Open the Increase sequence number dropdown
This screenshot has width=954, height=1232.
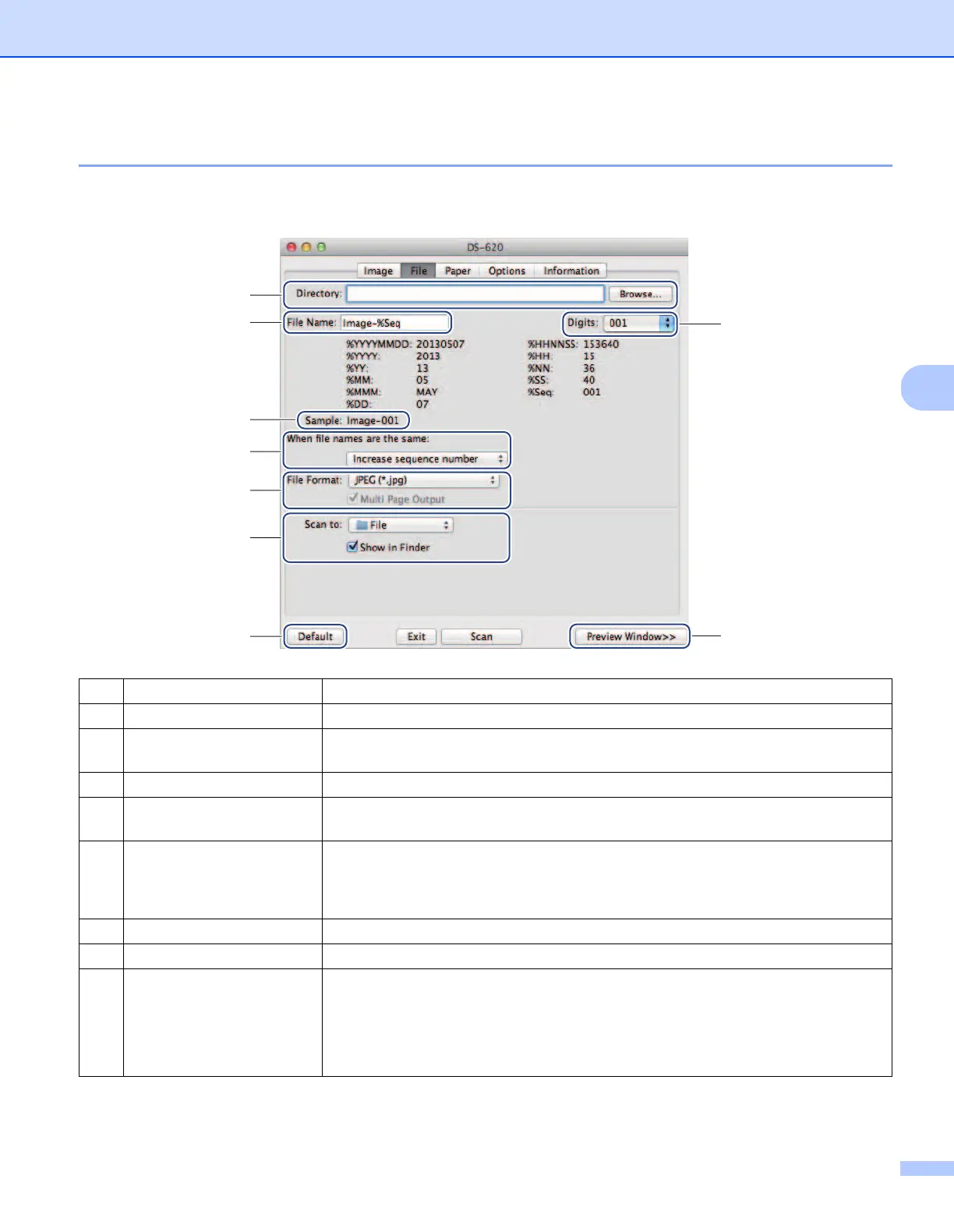427,459
